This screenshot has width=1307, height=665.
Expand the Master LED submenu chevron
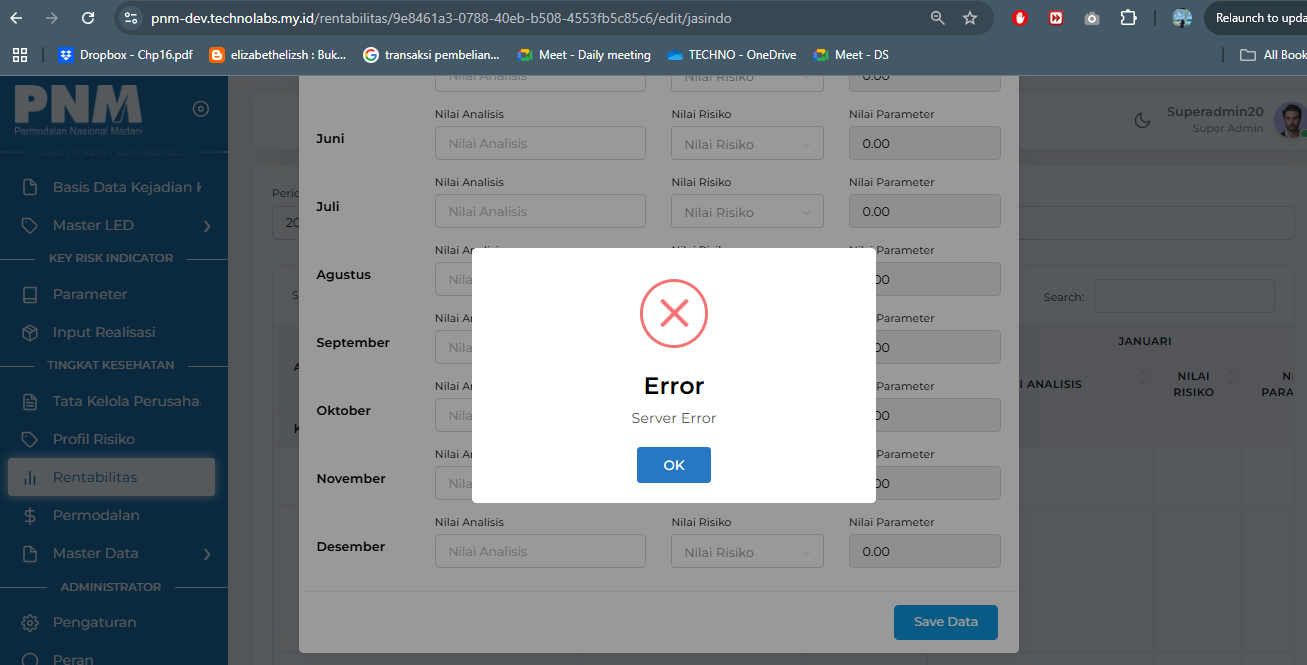tap(207, 226)
